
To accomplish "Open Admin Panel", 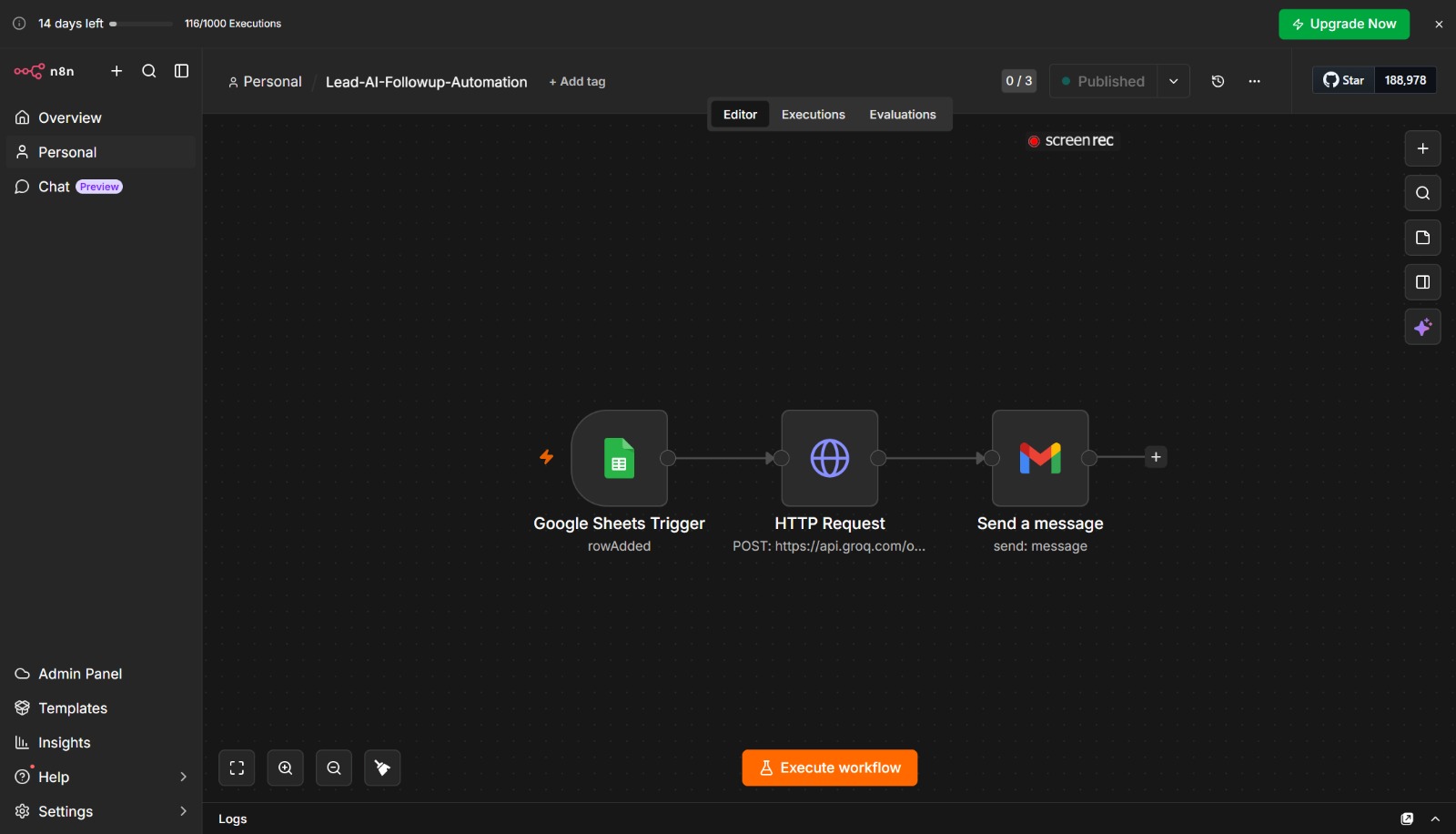I will click(x=101, y=674).
